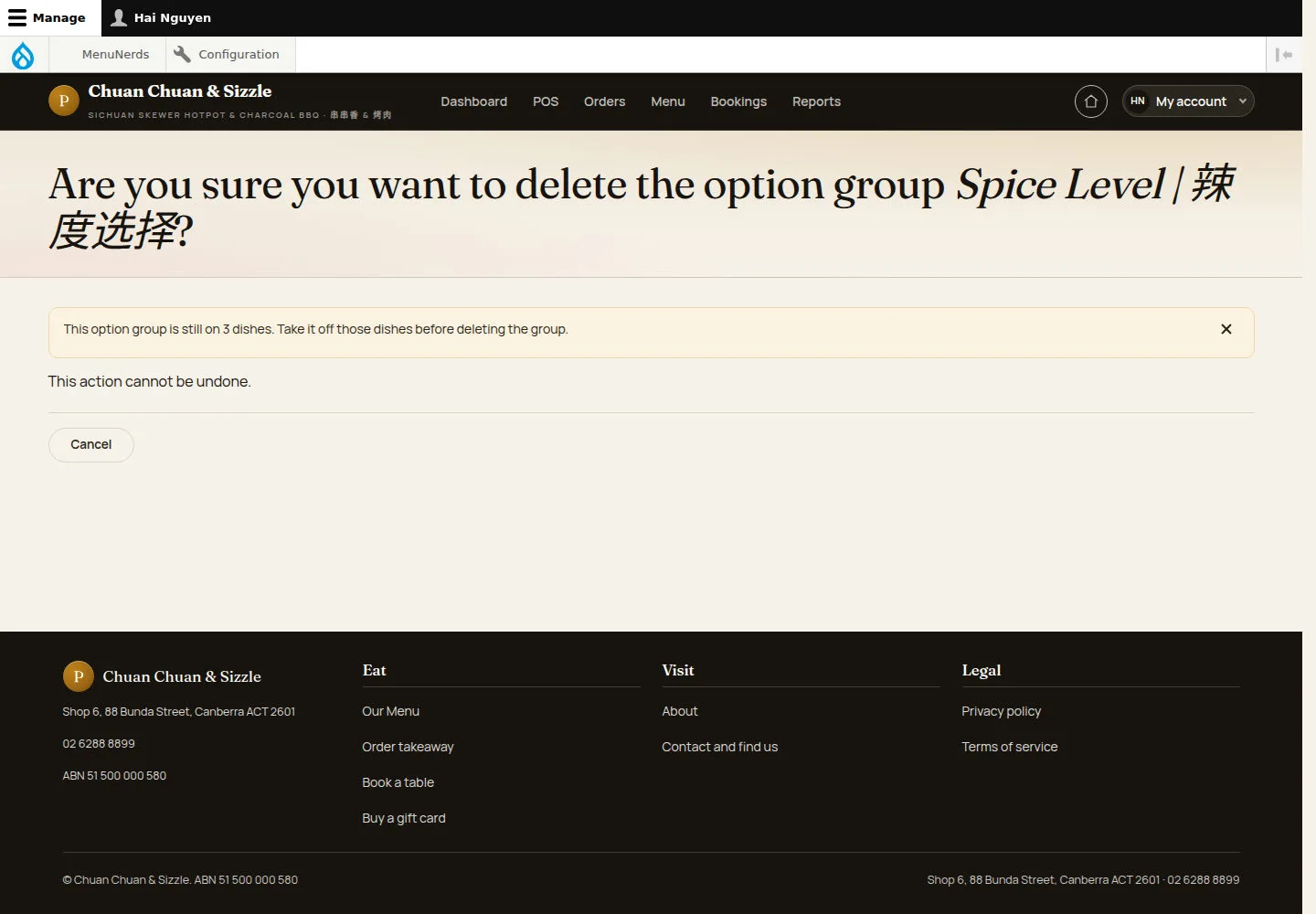
Task: Click the footer P logo icon
Action: tap(79, 676)
